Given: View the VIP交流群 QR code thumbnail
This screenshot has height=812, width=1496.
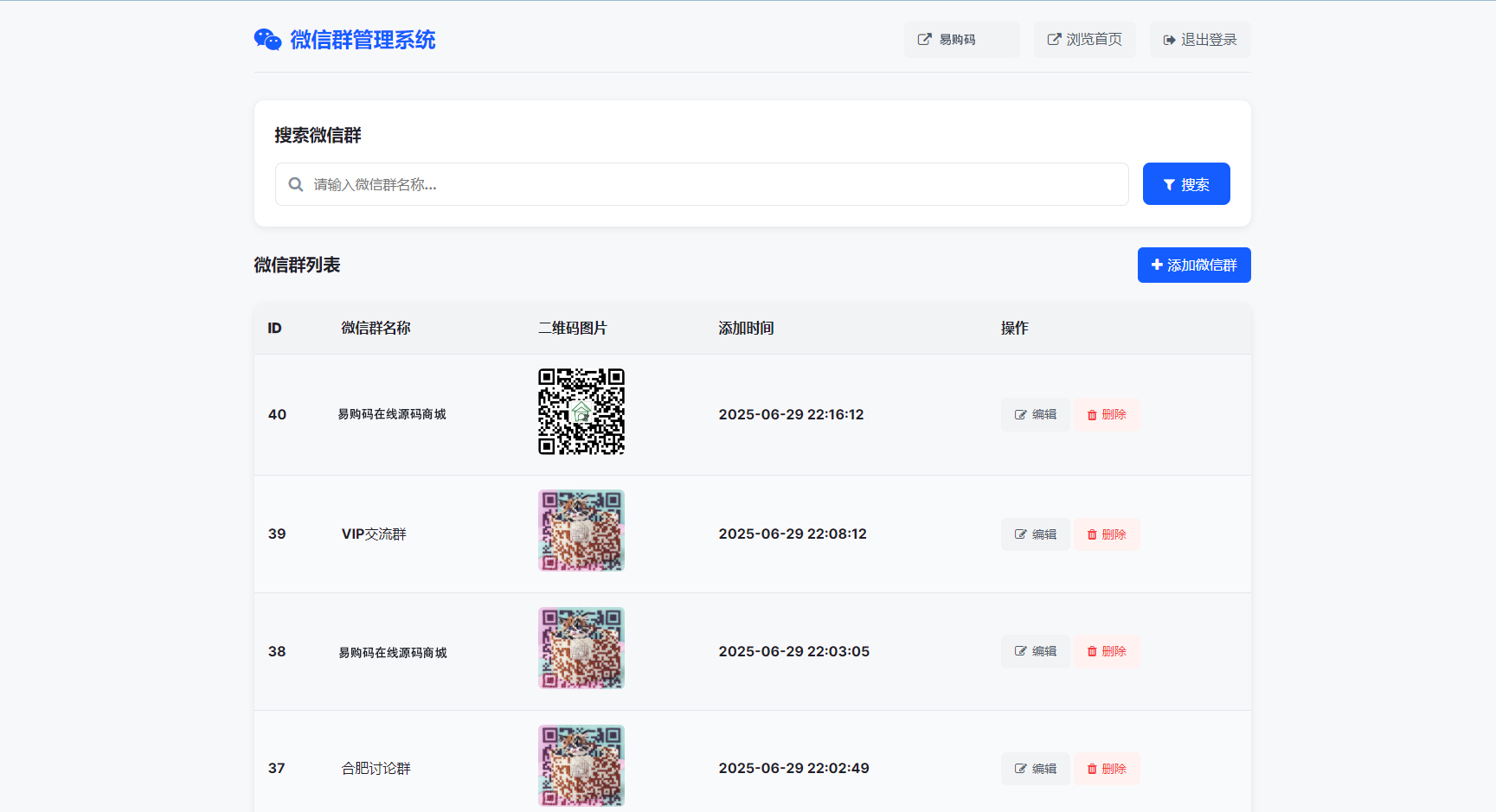Looking at the screenshot, I should coord(581,531).
